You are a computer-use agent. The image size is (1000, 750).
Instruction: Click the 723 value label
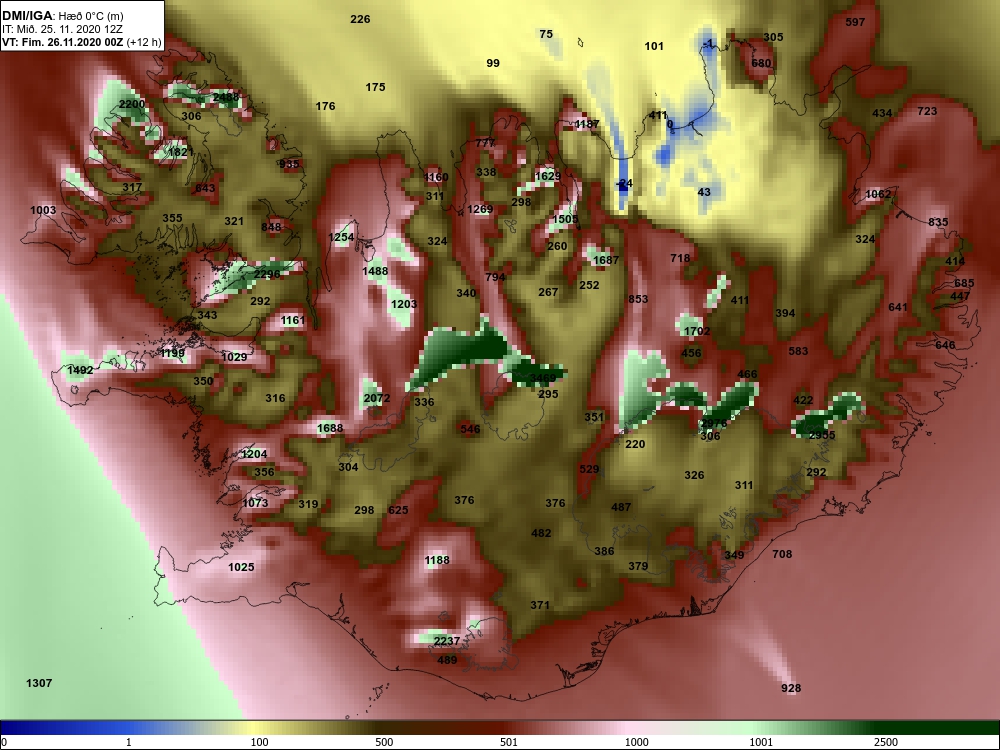click(x=927, y=111)
